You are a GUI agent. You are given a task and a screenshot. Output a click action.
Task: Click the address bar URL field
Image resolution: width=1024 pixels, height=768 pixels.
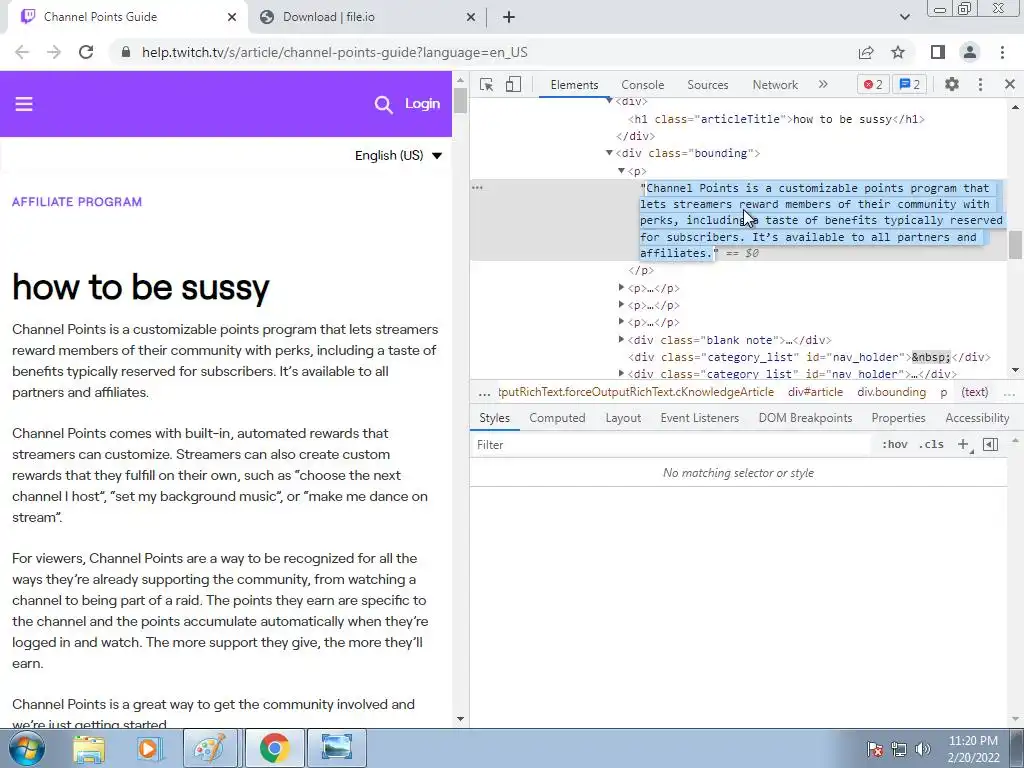[x=483, y=52]
